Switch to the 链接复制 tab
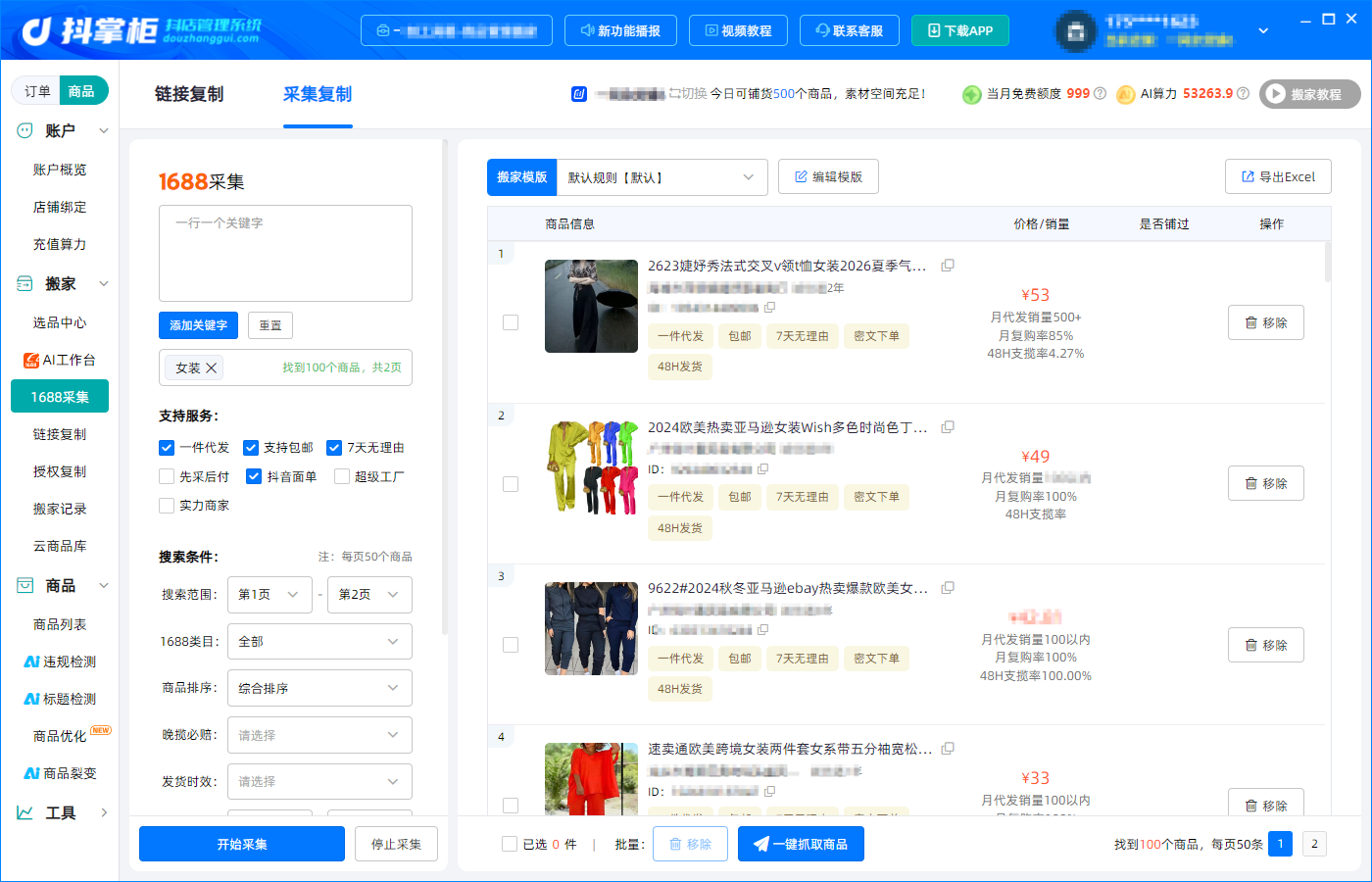This screenshot has width=1372, height=882. (189, 94)
